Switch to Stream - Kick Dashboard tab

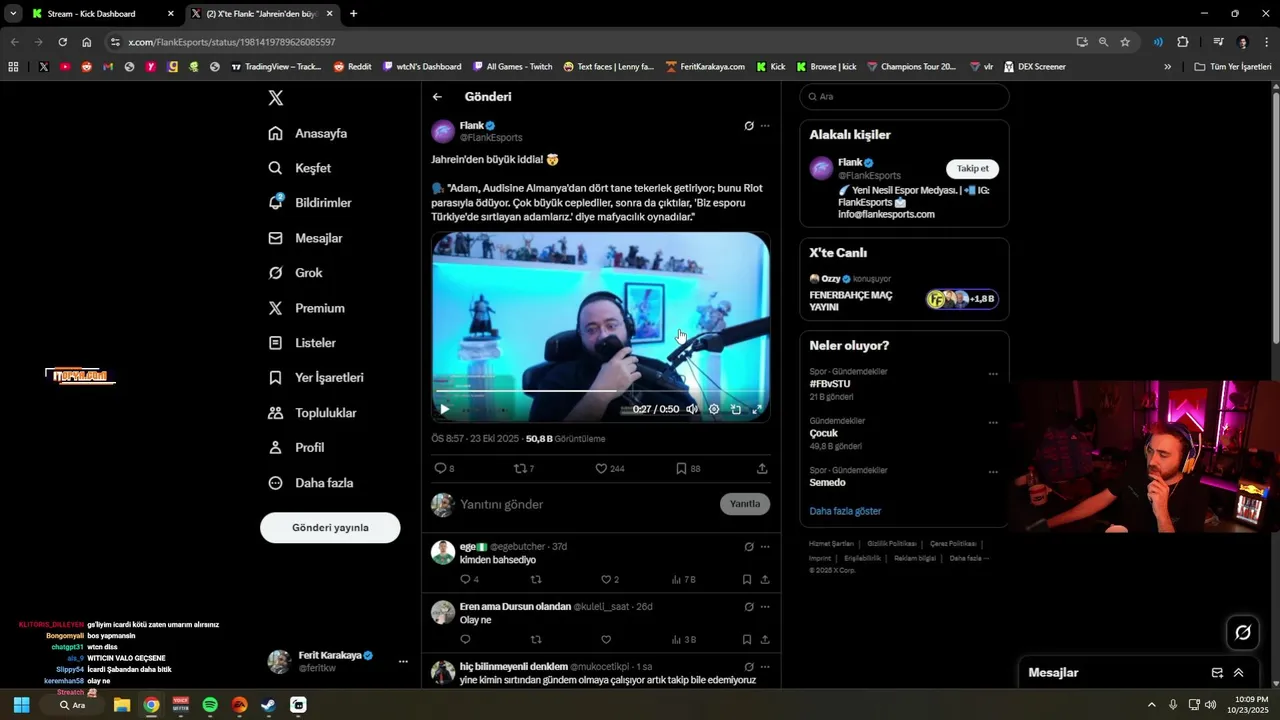point(100,14)
